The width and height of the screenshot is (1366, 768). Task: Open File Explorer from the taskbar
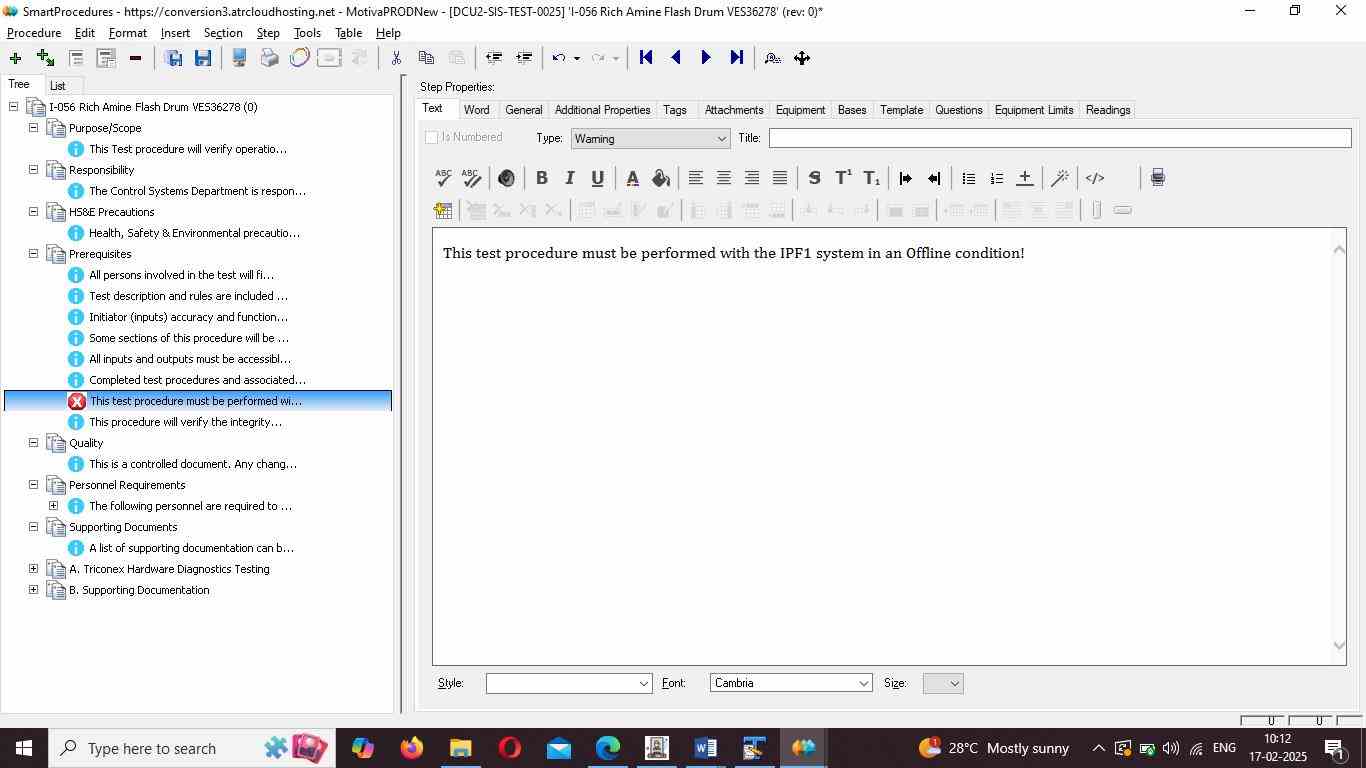pyautogui.click(x=460, y=748)
